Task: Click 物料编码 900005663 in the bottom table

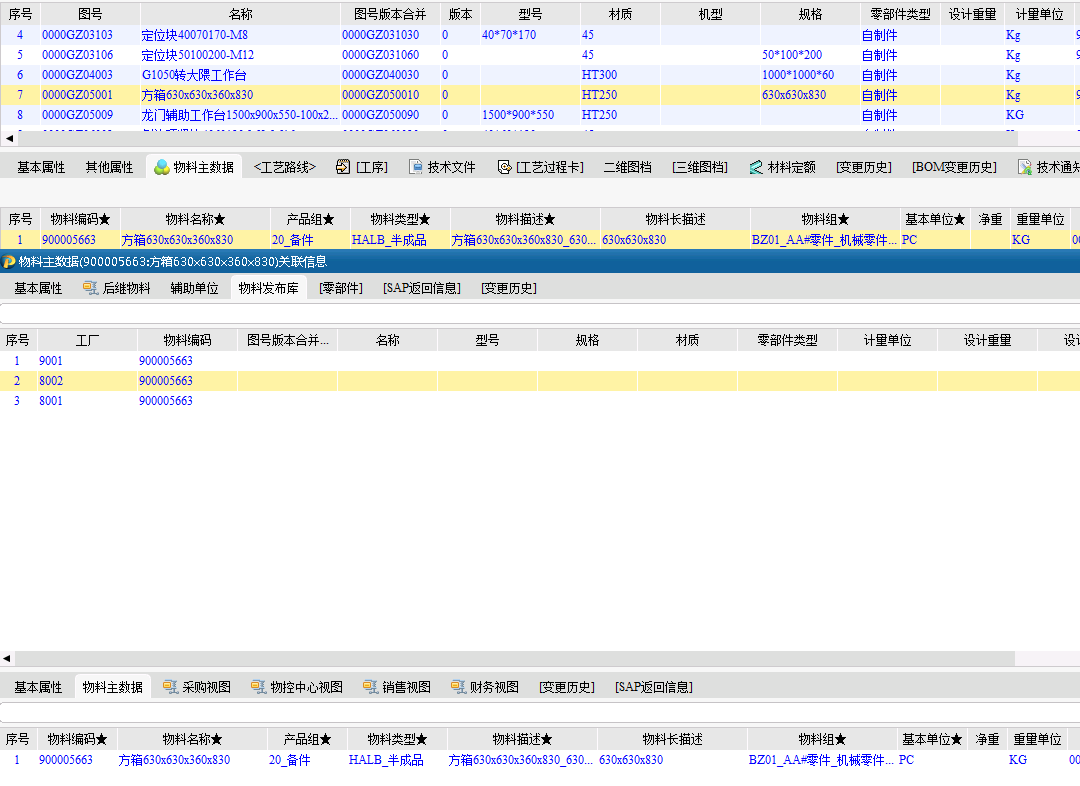Action: (x=66, y=760)
